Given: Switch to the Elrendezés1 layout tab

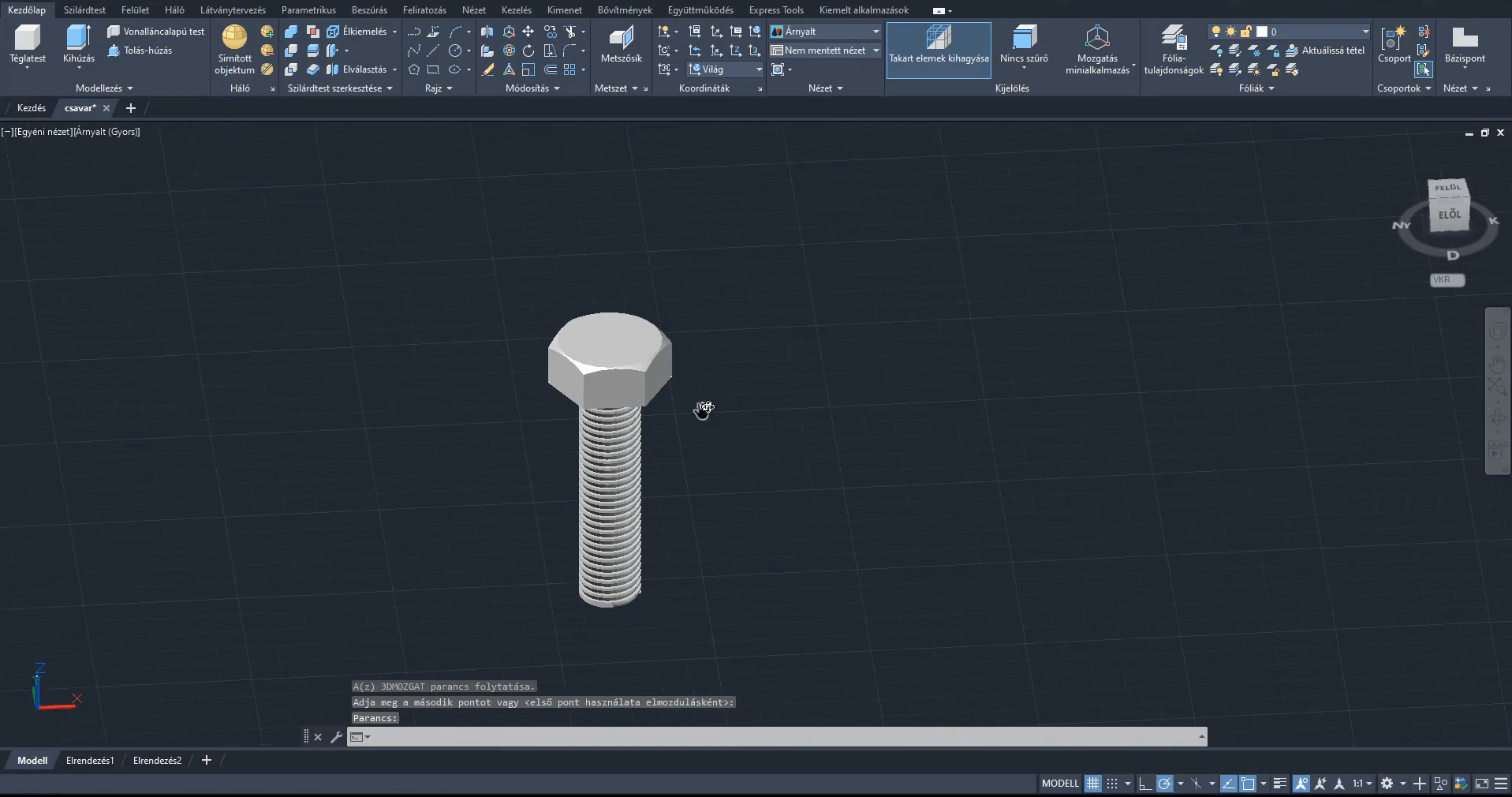Looking at the screenshot, I should [90, 761].
